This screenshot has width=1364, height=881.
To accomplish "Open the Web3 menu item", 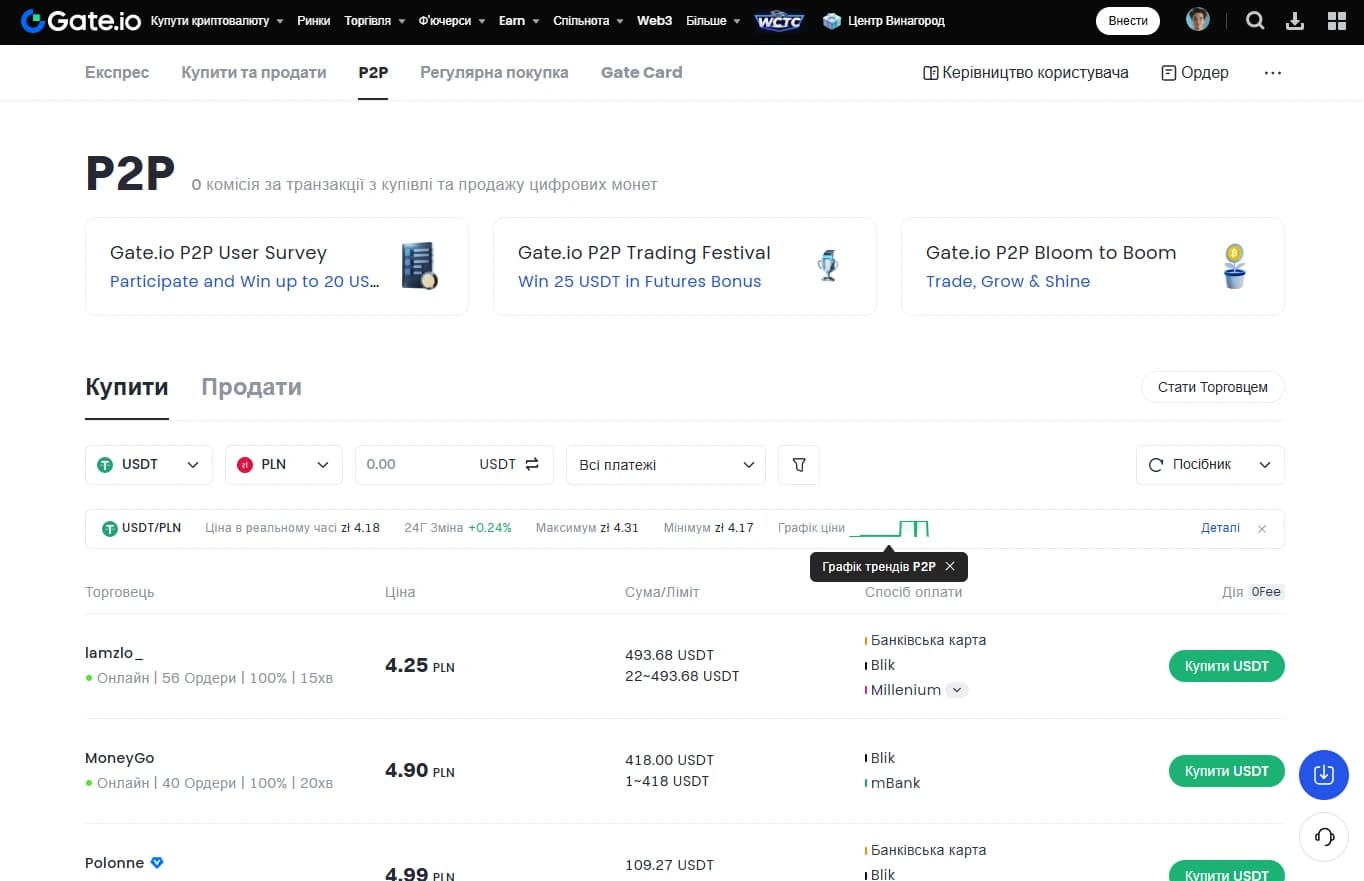I will pos(655,21).
